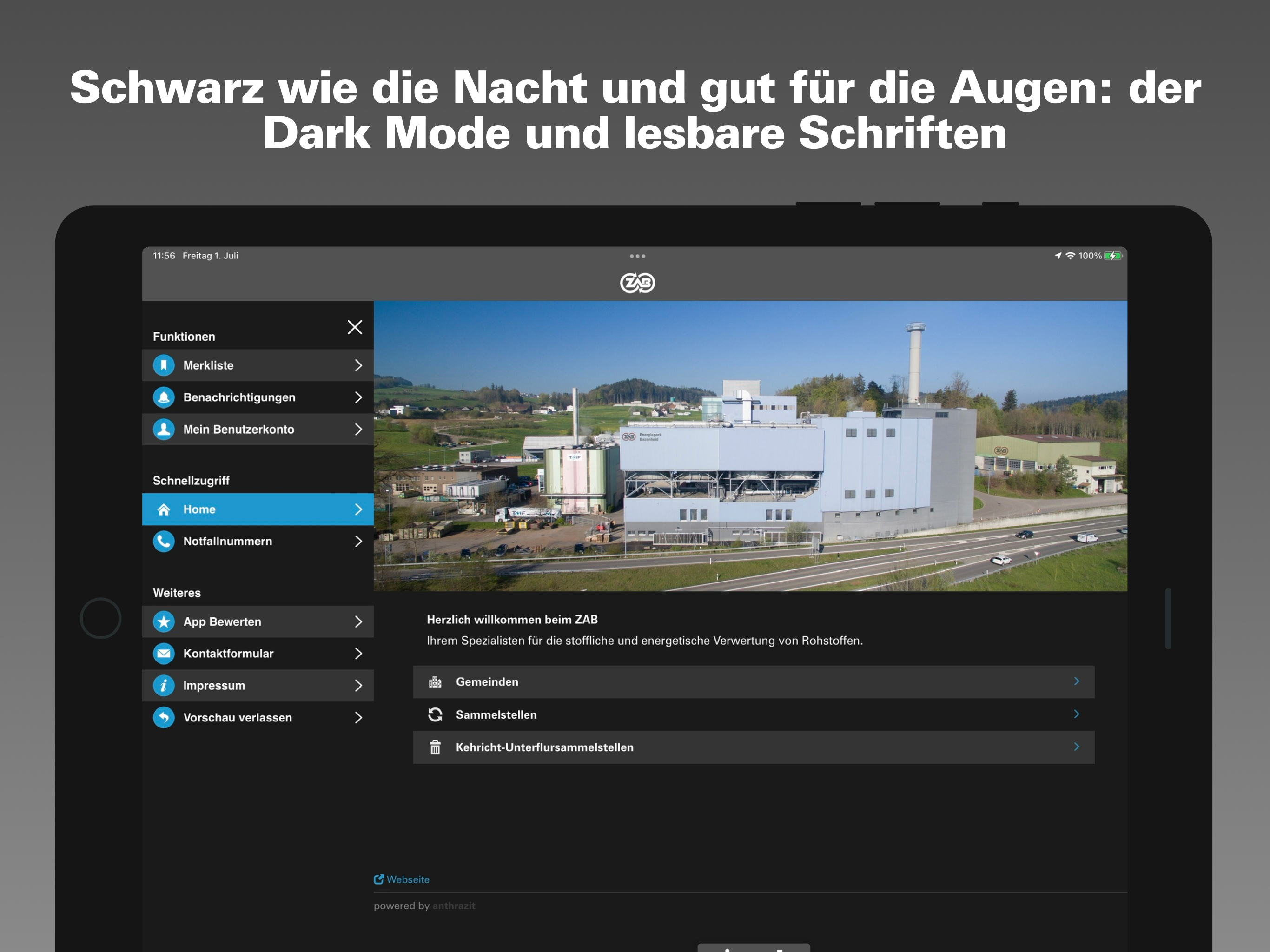Open Kontaktformular menu entry
The width and height of the screenshot is (1270, 952).
coord(258,654)
